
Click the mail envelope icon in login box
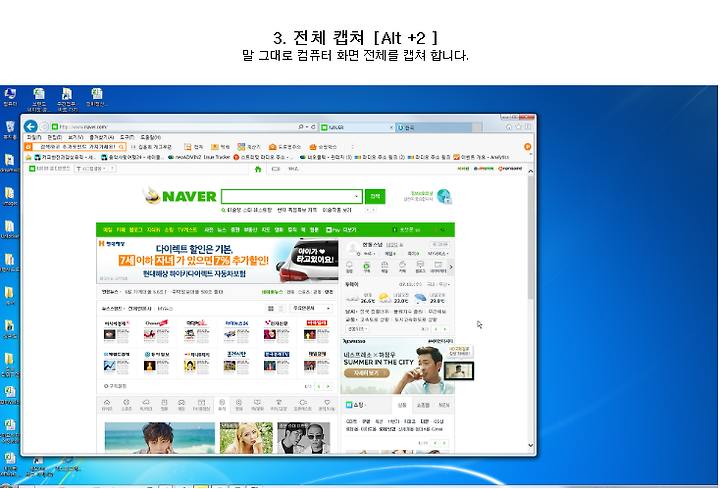pos(384,266)
